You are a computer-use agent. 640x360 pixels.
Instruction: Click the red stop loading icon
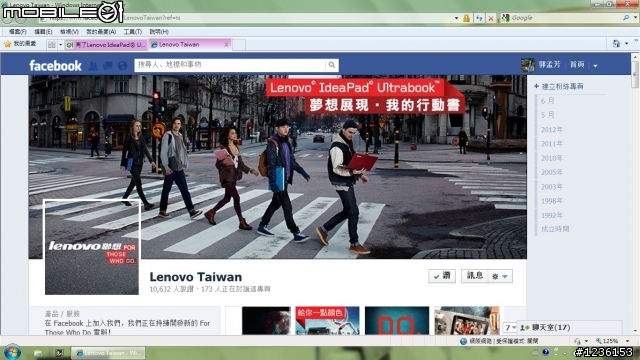[x=491, y=18]
